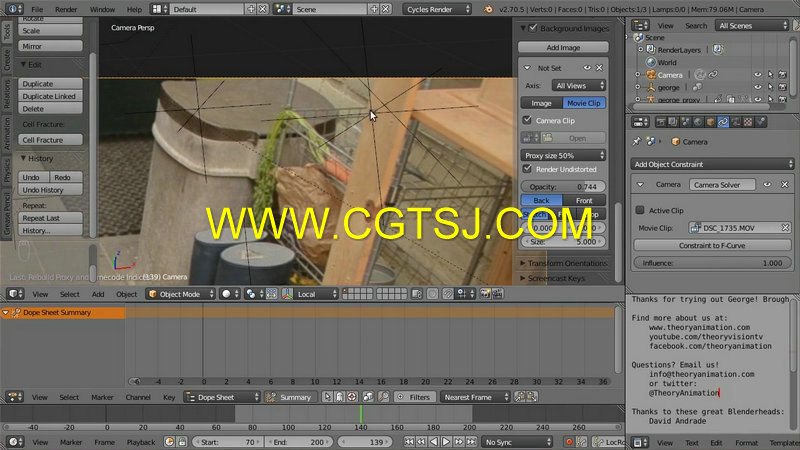This screenshot has width=800, height=450.
Task: Adjust the Influence 1.000 slider
Action: point(712,263)
